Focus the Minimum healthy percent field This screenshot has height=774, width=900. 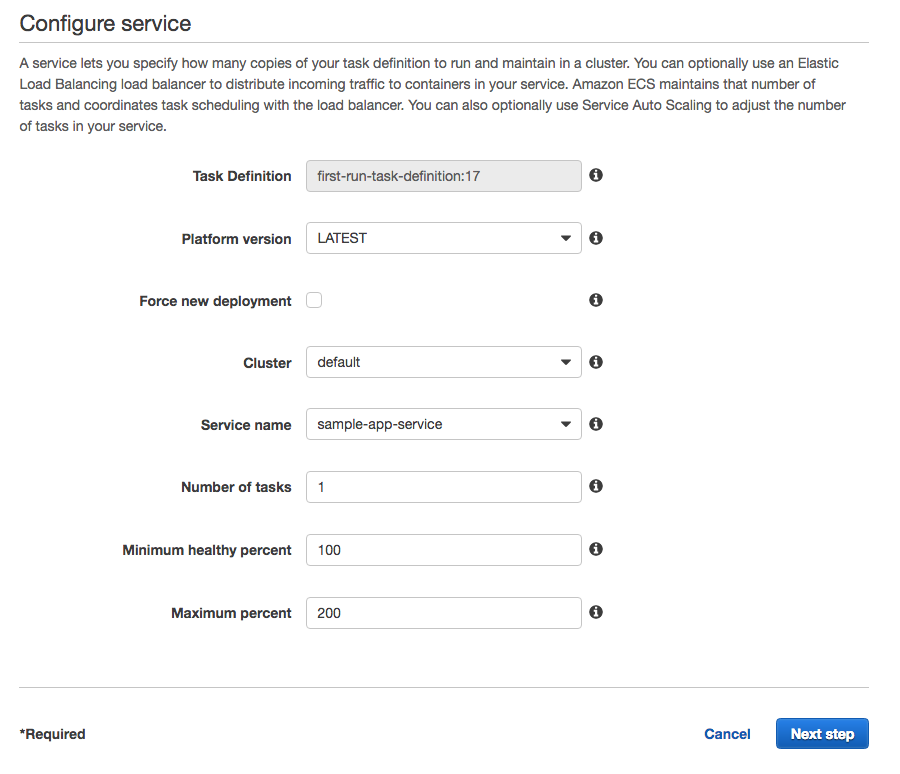(x=443, y=550)
